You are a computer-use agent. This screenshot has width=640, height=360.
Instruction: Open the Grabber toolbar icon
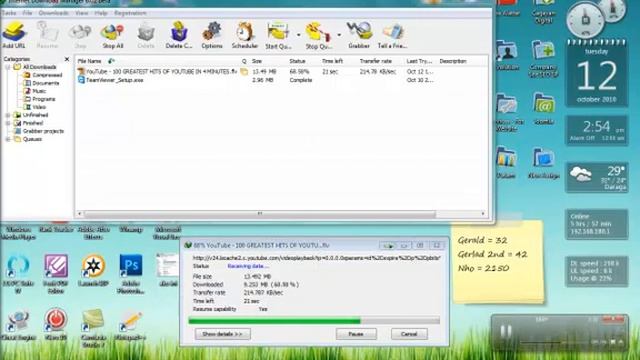click(359, 36)
